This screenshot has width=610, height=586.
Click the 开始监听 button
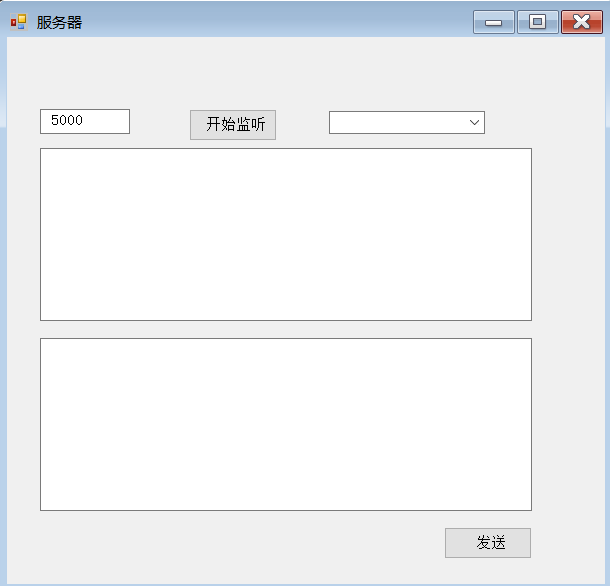233,125
